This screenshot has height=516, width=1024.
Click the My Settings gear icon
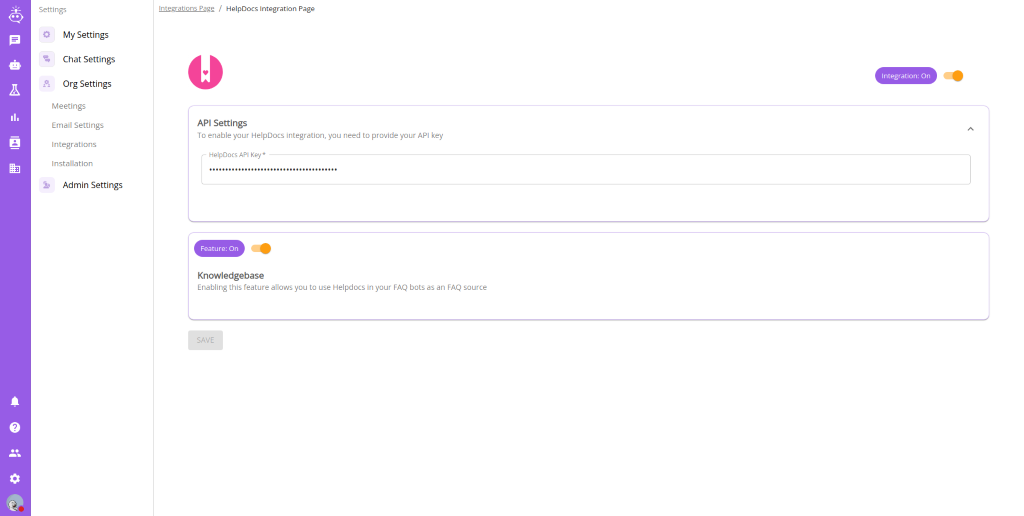[x=47, y=35]
